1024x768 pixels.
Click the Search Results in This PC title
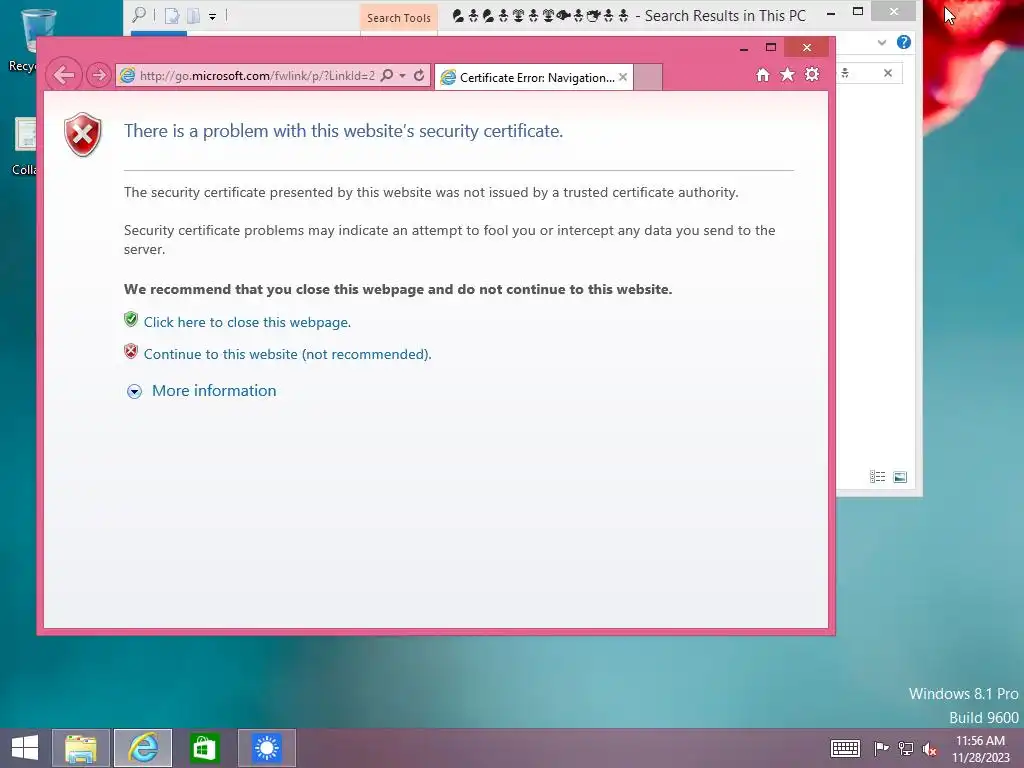(725, 16)
